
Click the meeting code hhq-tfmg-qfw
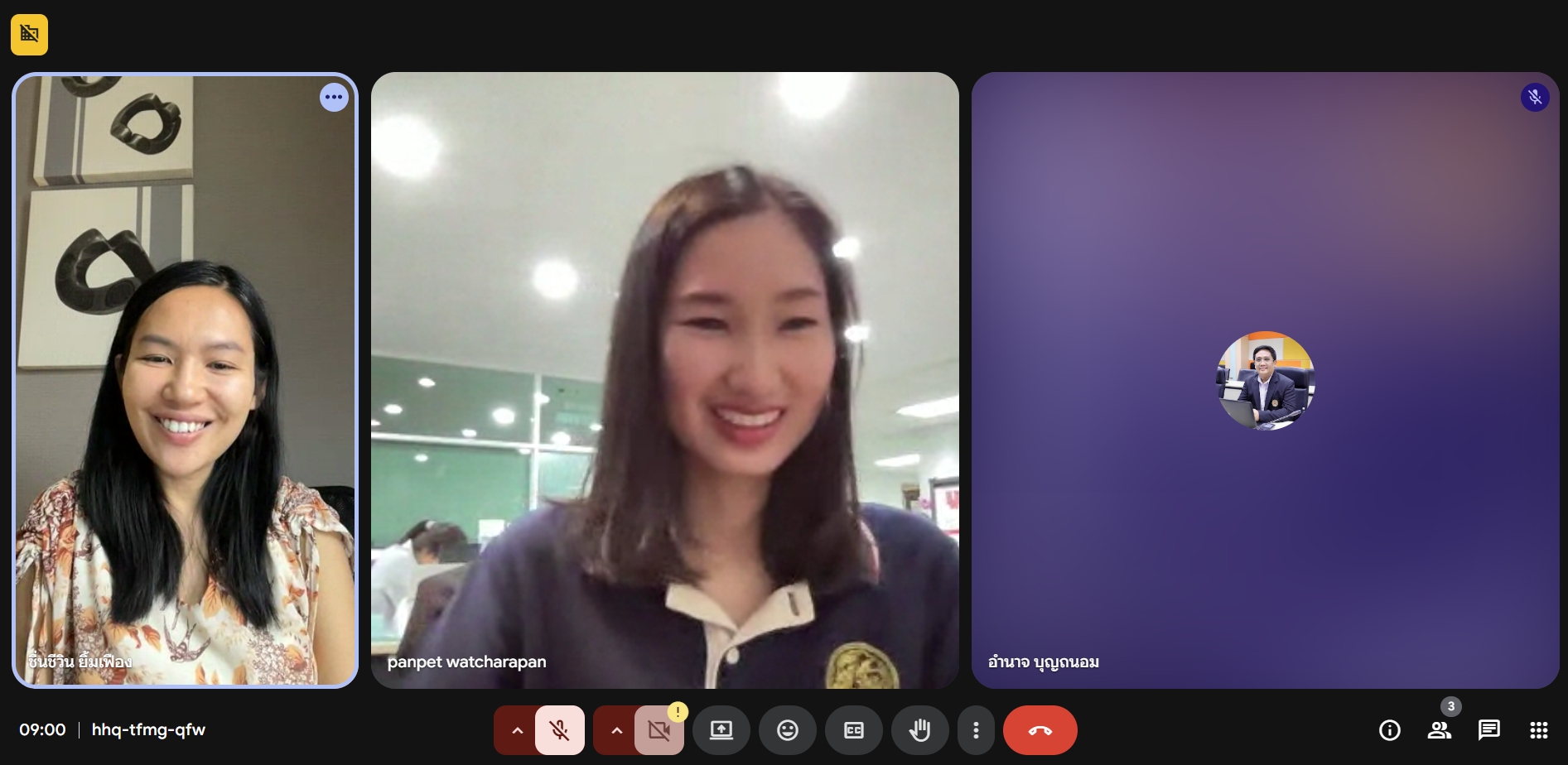pyautogui.click(x=148, y=730)
